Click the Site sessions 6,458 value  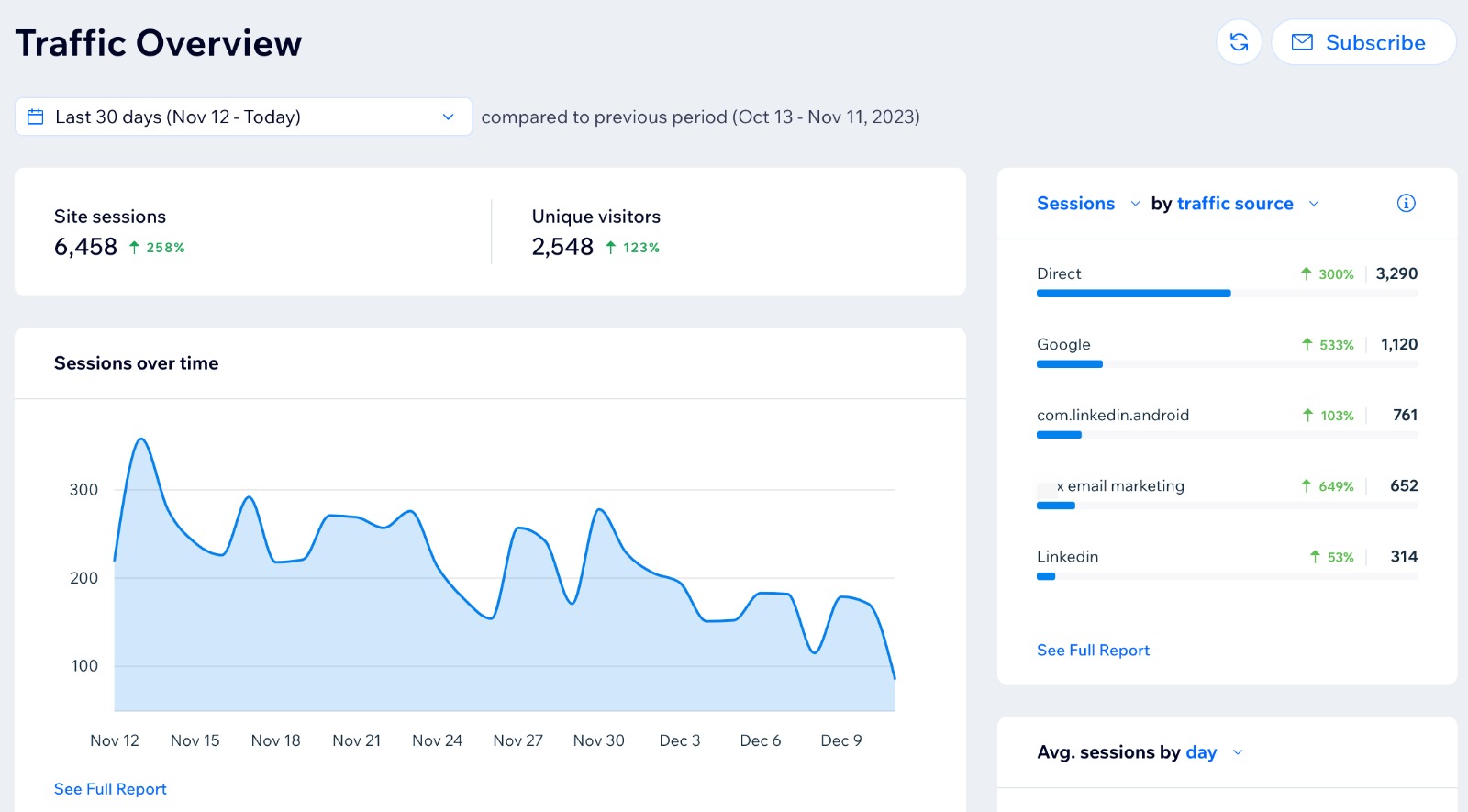(x=85, y=247)
